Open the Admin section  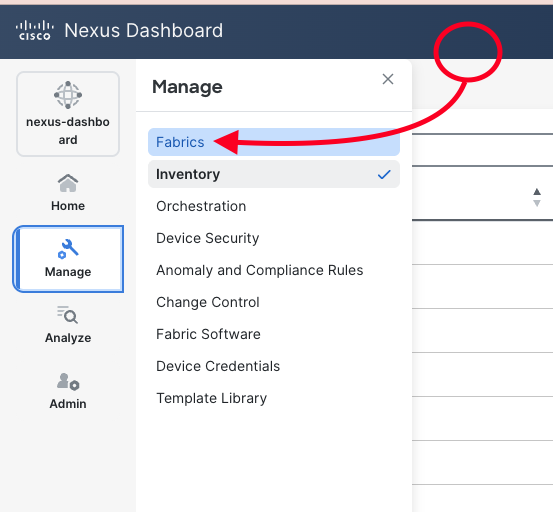(x=68, y=391)
